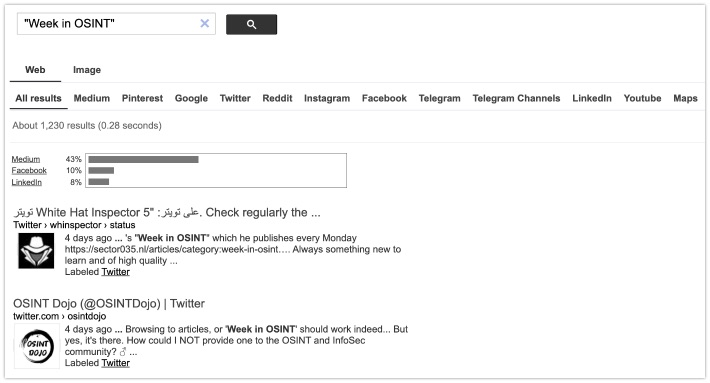Click the sector035.nl URL in the snippet
The width and height of the screenshot is (710, 383).
pyautogui.click(x=172, y=249)
